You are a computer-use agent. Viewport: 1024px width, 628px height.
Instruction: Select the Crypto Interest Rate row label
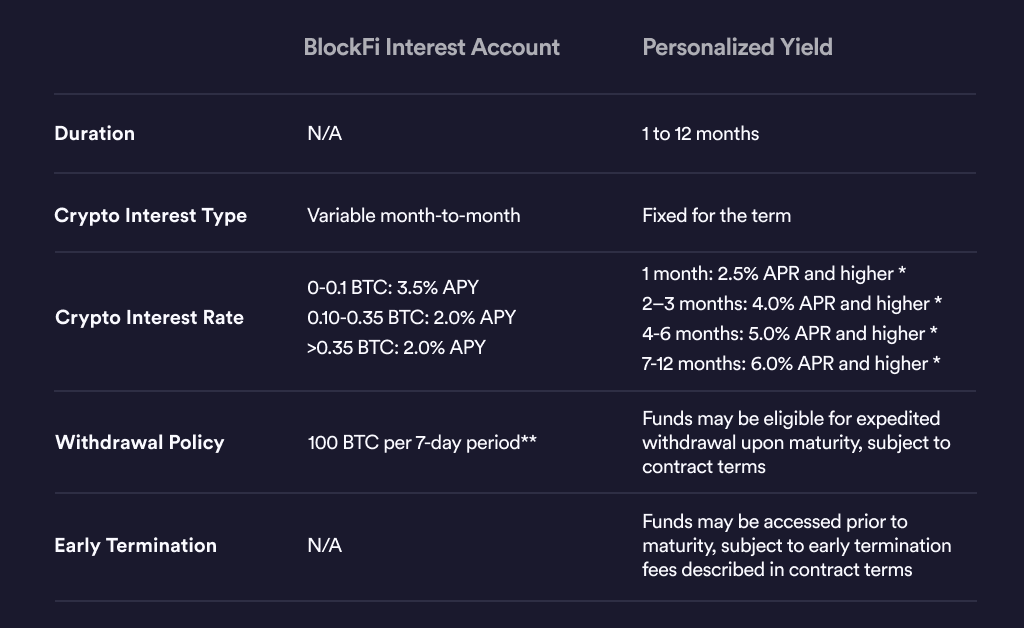point(149,317)
